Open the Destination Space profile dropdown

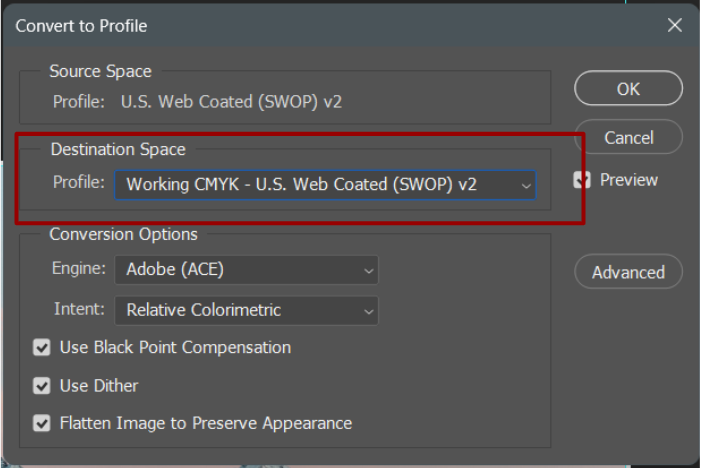[325, 185]
